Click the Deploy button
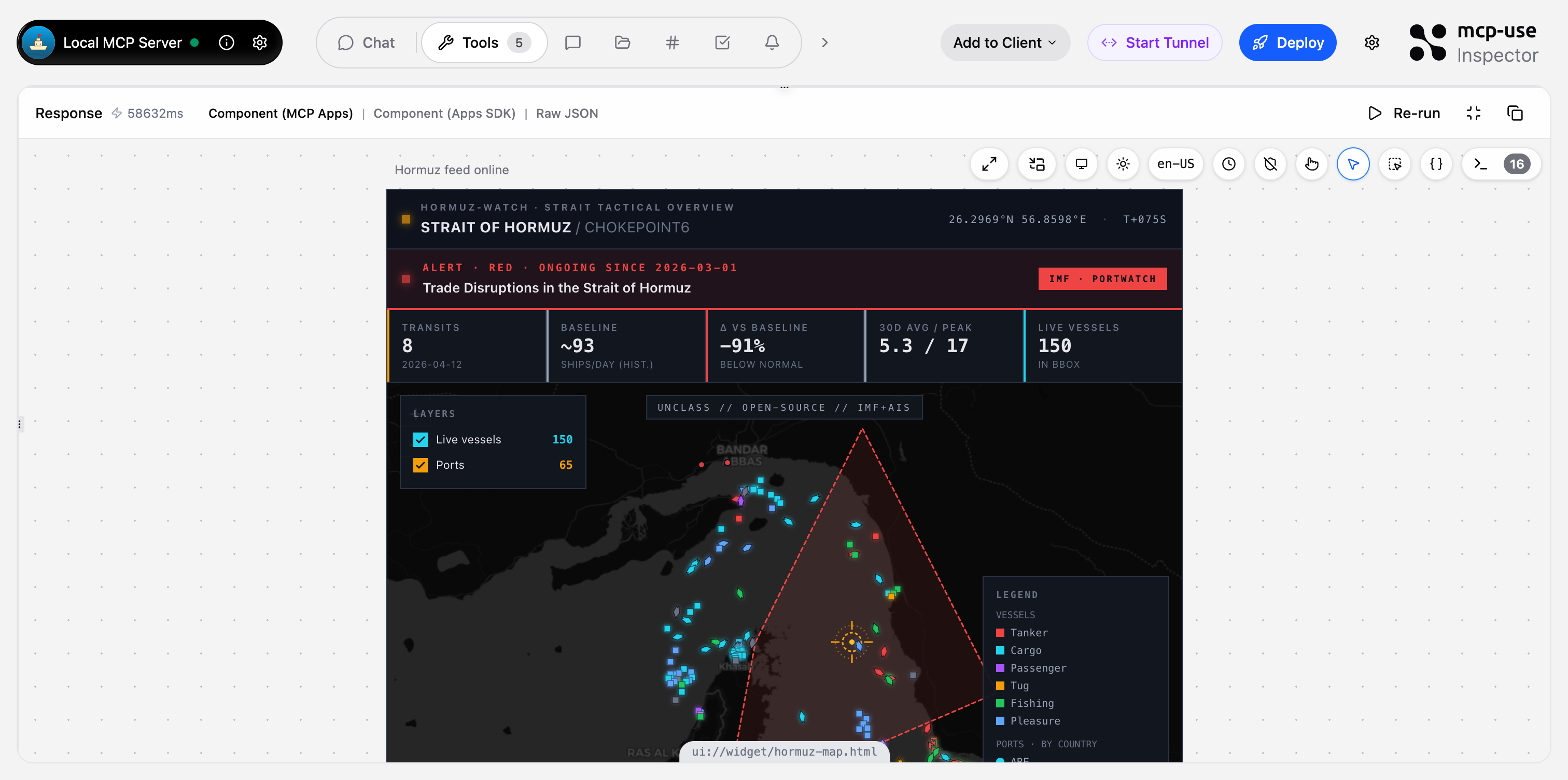The height and width of the screenshot is (780, 1568). pyautogui.click(x=1287, y=43)
